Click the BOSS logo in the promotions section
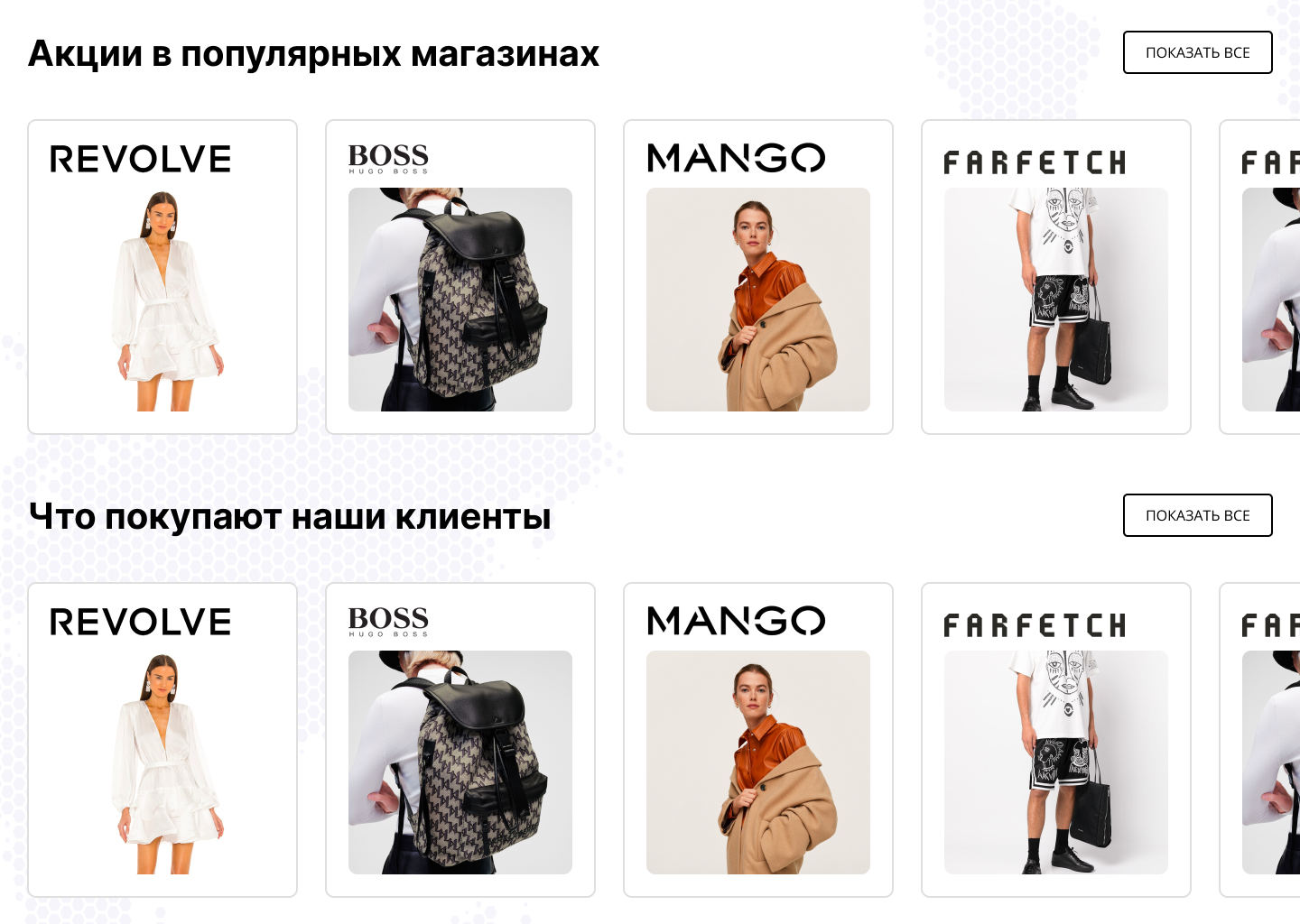This screenshot has height=924, width=1300. [388, 158]
